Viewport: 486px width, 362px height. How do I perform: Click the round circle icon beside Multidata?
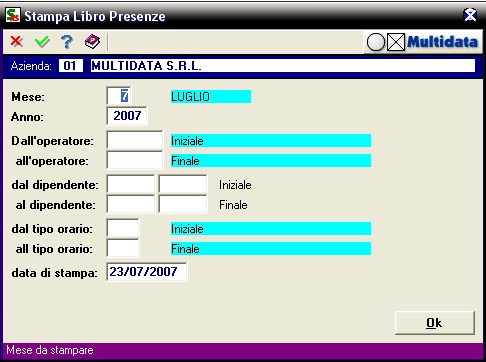click(376, 42)
